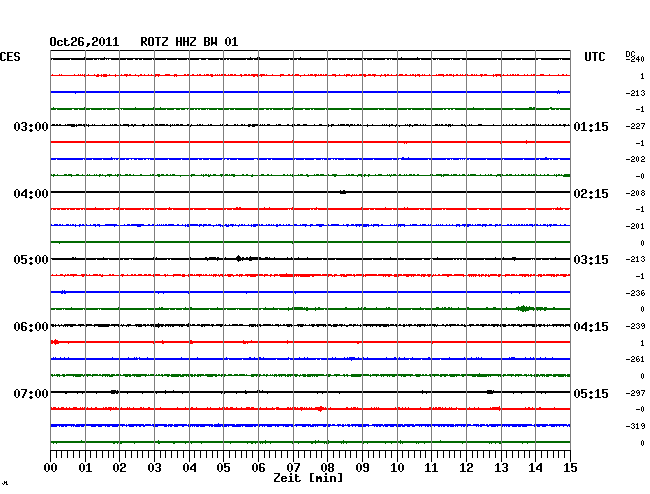Select the DC offset value -261
This screenshot has width=650, height=494.
coord(635,359)
